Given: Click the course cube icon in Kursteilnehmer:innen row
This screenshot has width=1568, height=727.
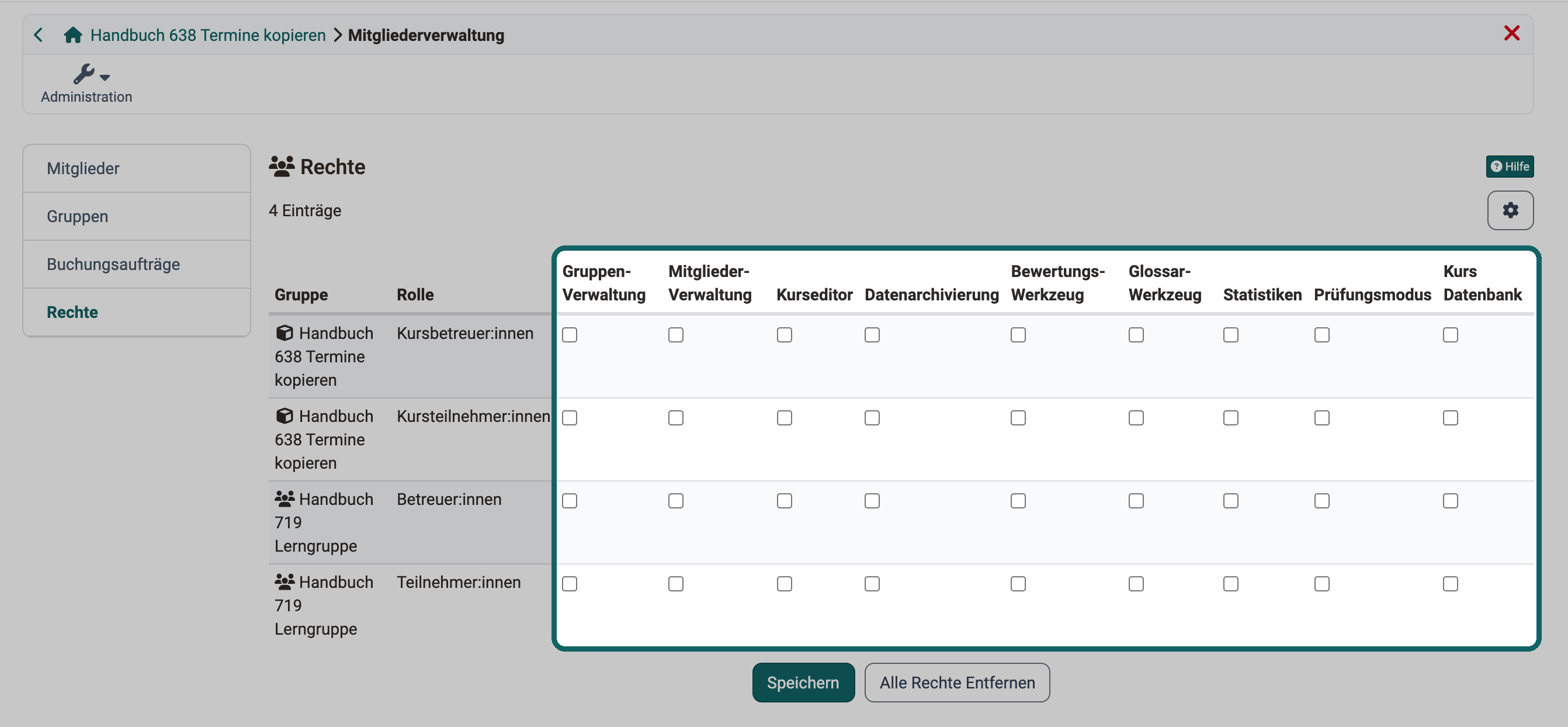Looking at the screenshot, I should [285, 416].
